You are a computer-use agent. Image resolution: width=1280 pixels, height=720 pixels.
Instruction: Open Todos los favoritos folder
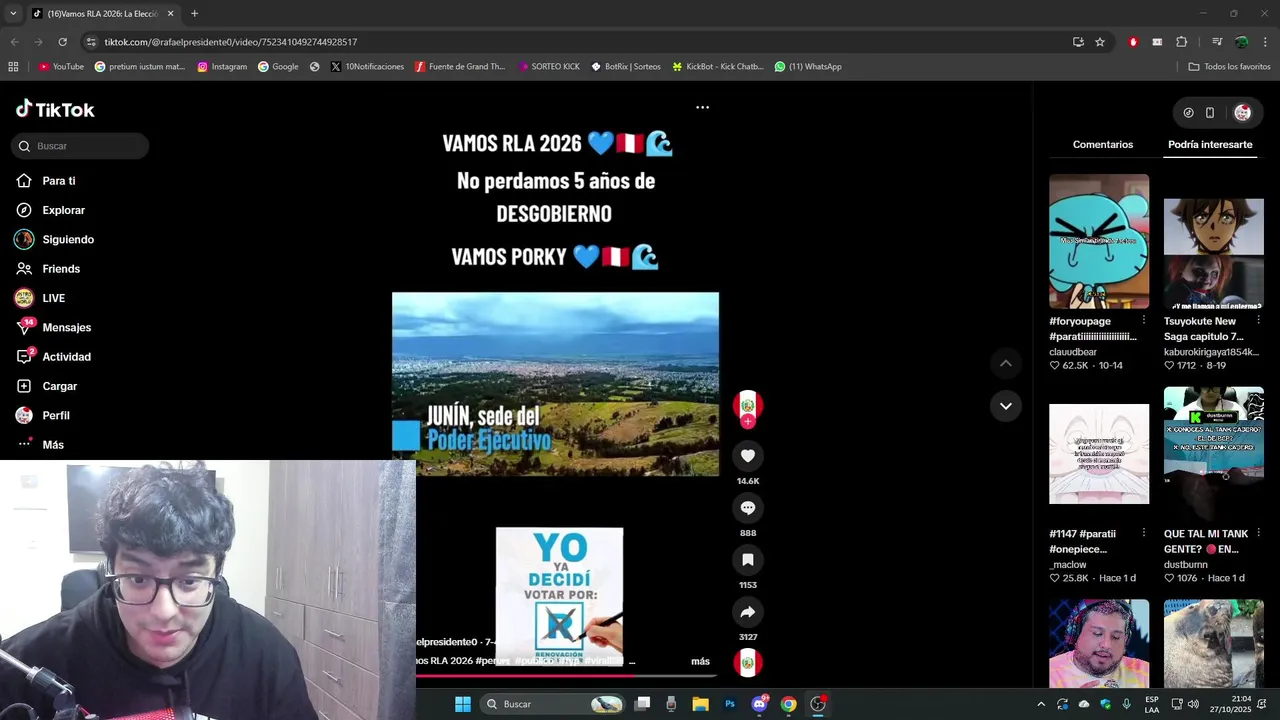[1229, 67]
